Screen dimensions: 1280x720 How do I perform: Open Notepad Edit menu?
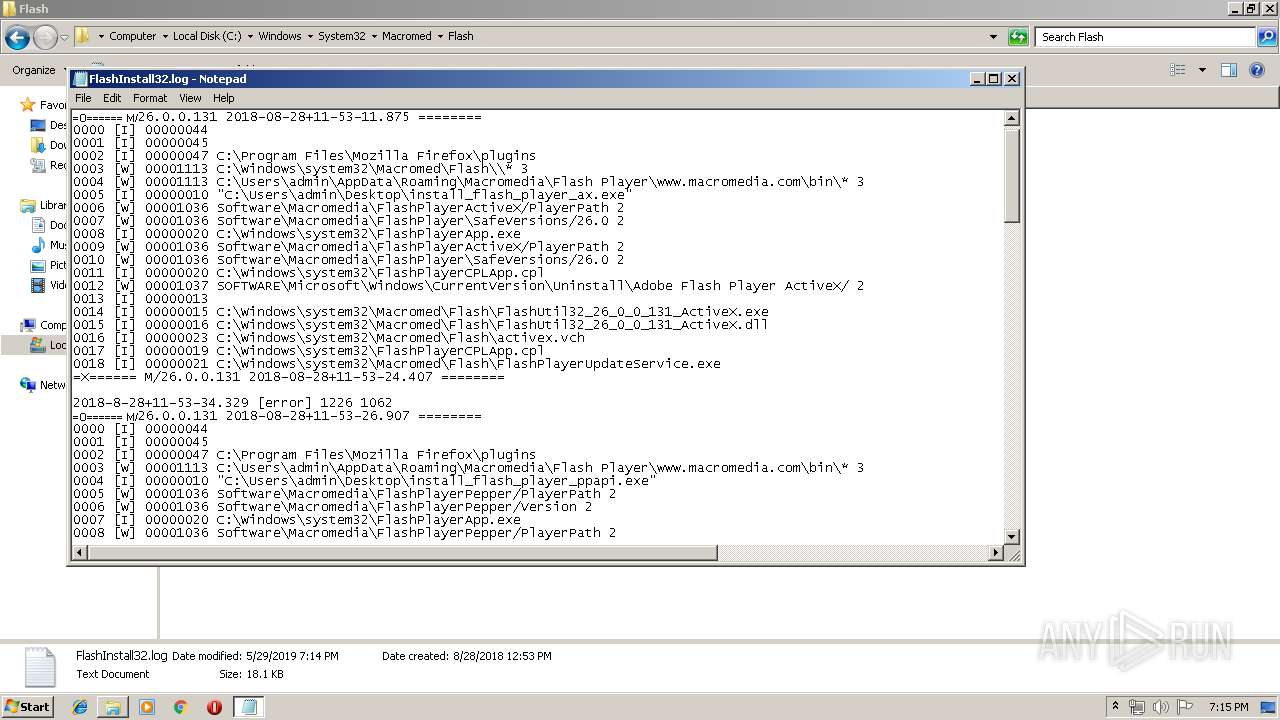point(112,98)
